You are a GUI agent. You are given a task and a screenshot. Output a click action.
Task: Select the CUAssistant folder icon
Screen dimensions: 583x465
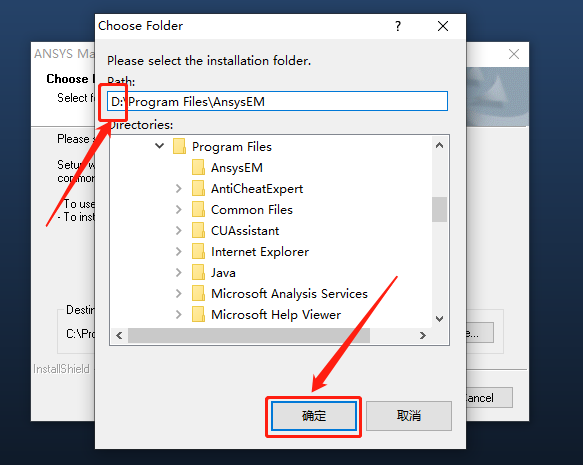pos(198,230)
